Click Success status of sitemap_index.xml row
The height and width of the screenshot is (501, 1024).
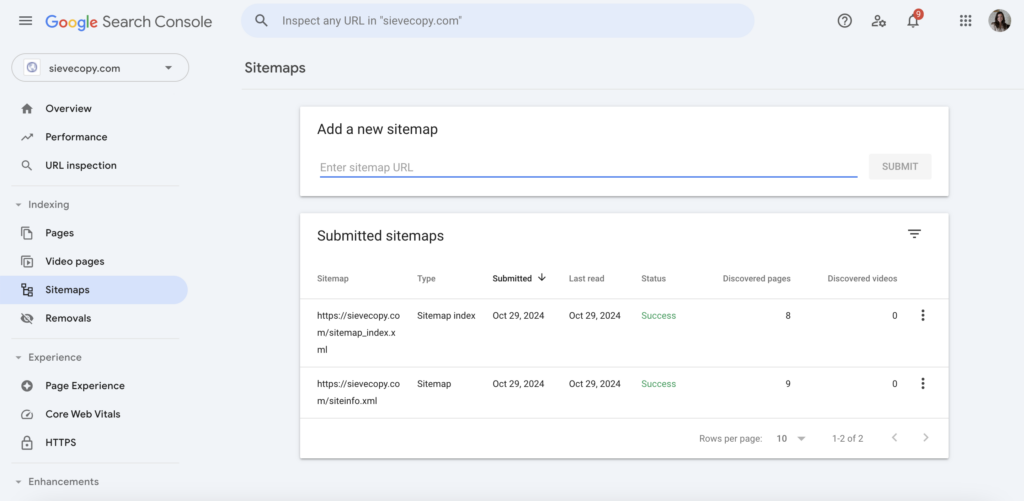click(x=658, y=315)
